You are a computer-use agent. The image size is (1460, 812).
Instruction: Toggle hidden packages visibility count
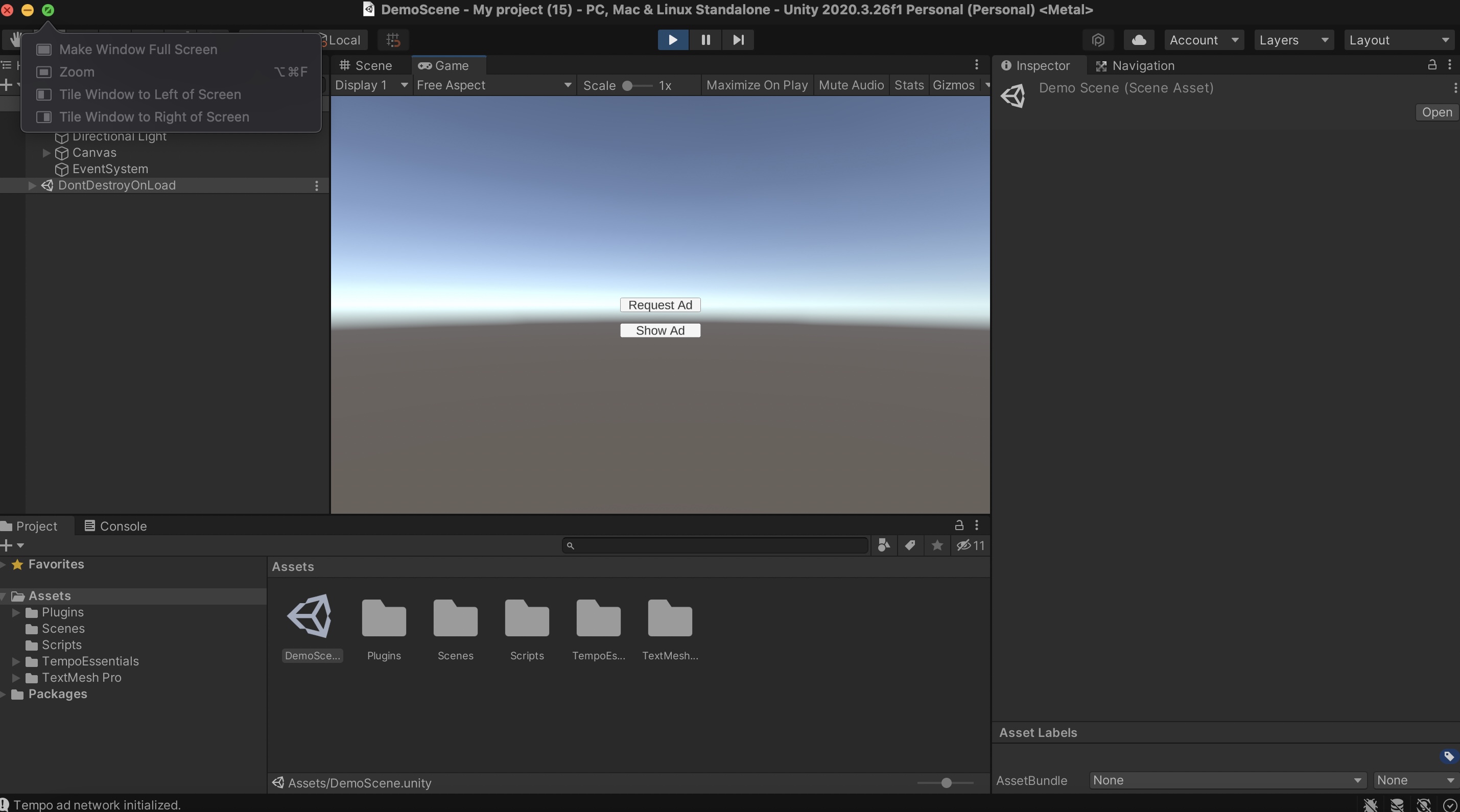(x=970, y=545)
